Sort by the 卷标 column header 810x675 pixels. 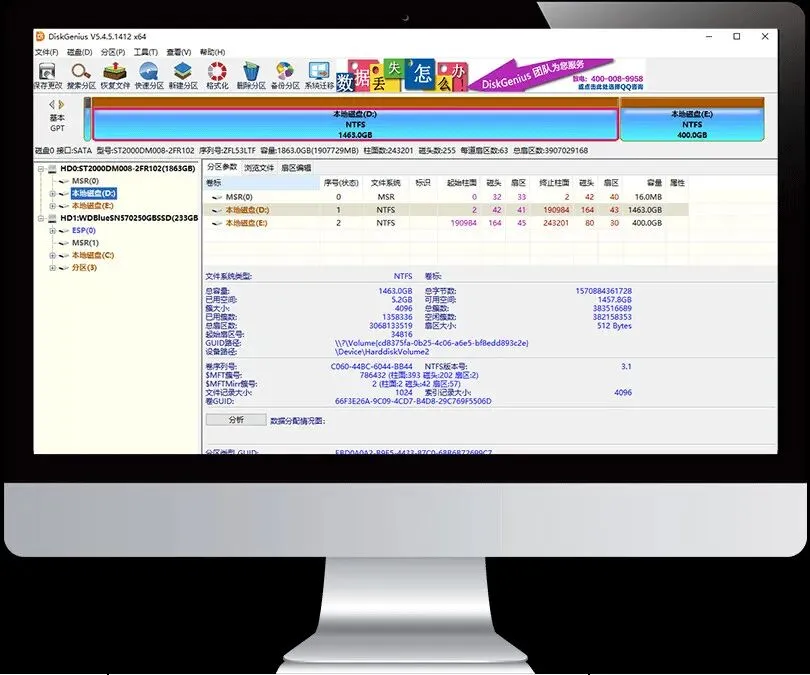point(262,183)
